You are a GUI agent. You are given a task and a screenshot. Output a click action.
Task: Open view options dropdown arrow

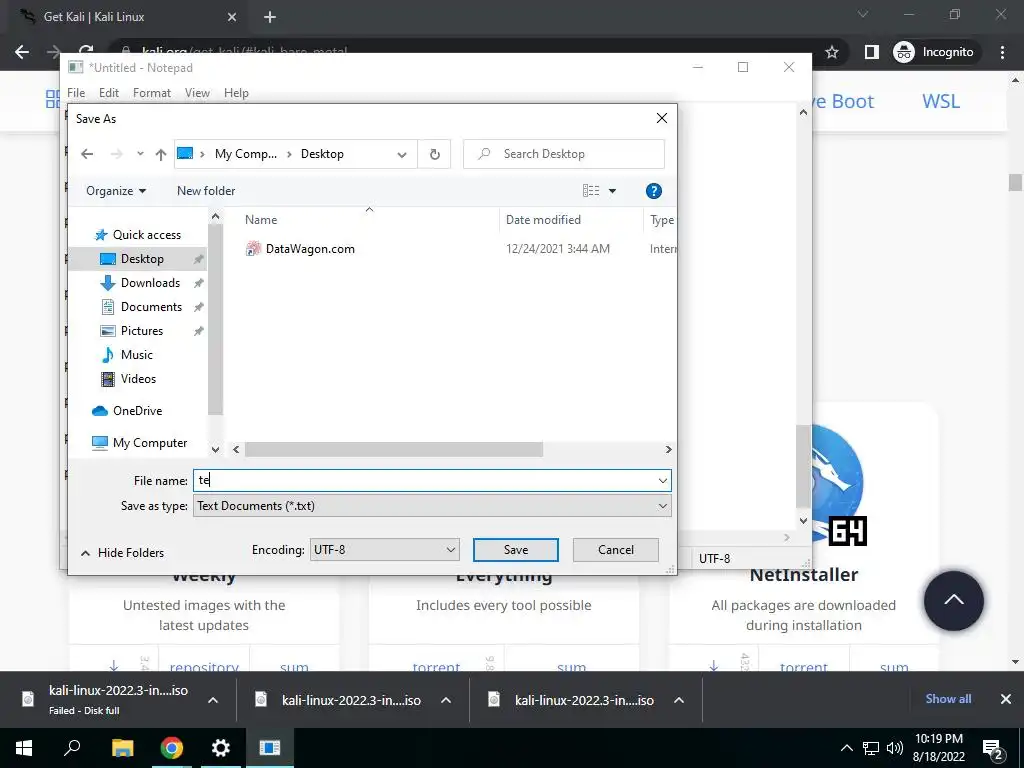(613, 191)
